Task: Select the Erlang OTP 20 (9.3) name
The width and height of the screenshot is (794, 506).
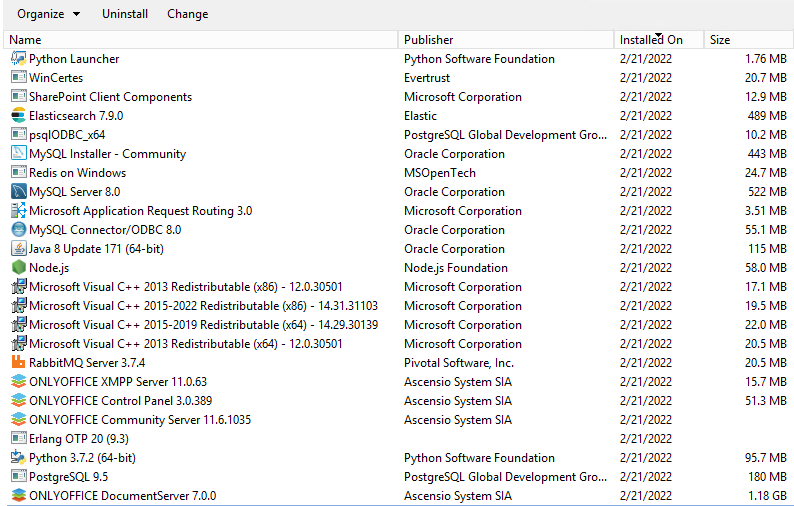Action: [x=79, y=439]
